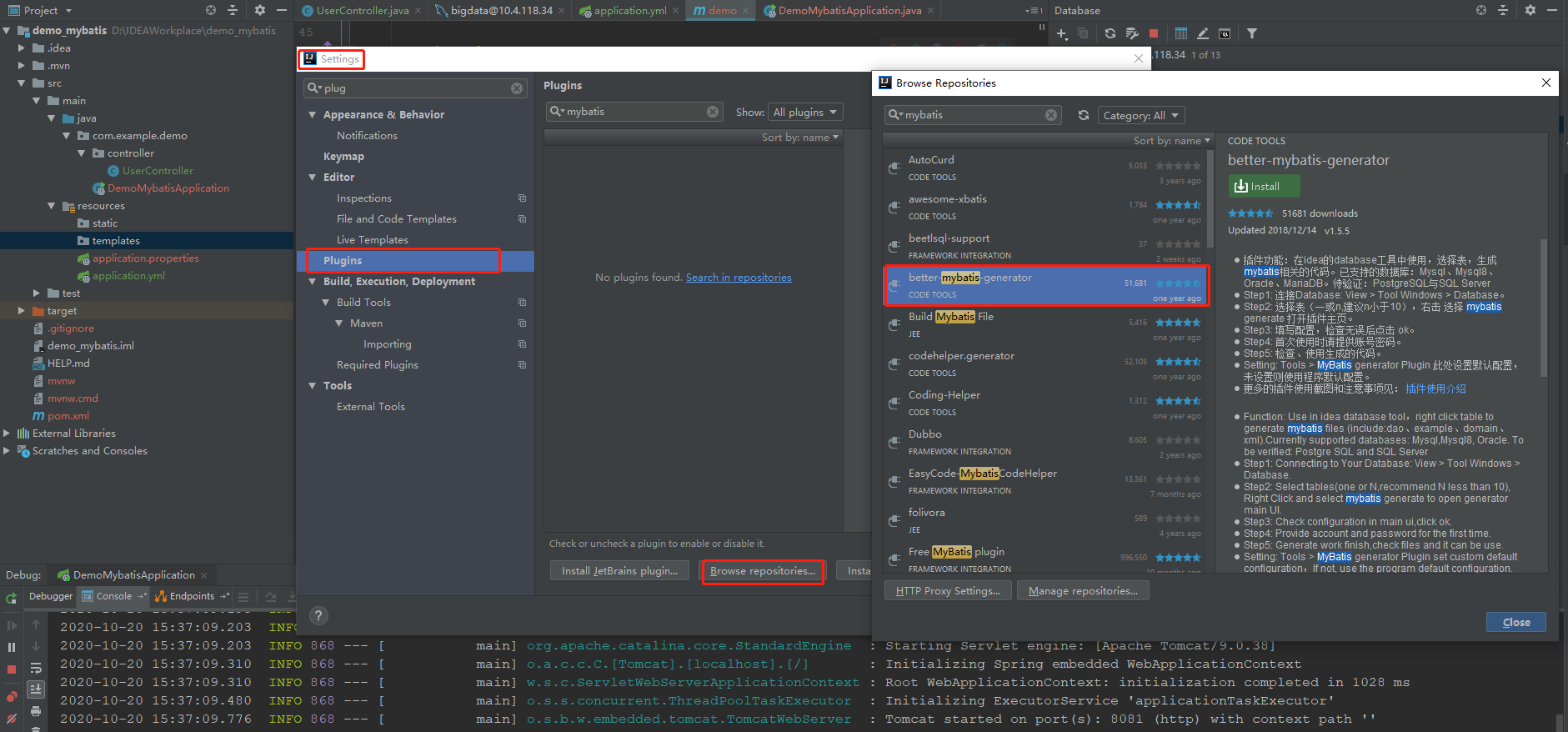Click the green Install button

tap(1264, 186)
